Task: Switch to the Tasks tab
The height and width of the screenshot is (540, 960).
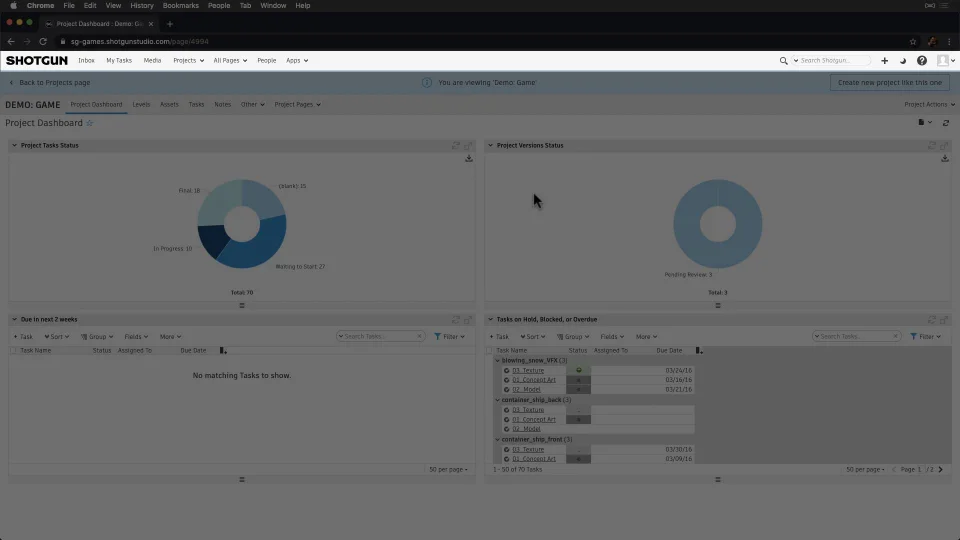Action: [x=196, y=105]
